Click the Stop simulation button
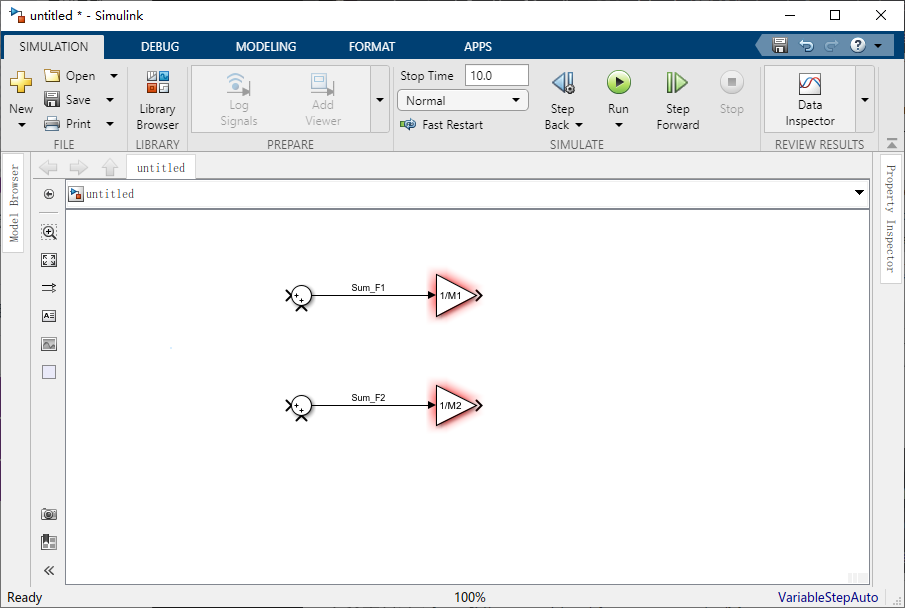 [731, 92]
